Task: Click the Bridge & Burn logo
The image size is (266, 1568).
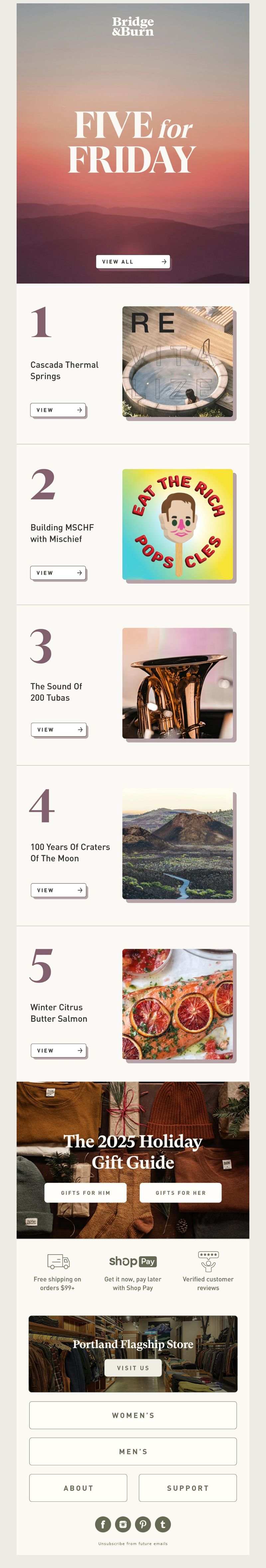Action: (x=133, y=26)
